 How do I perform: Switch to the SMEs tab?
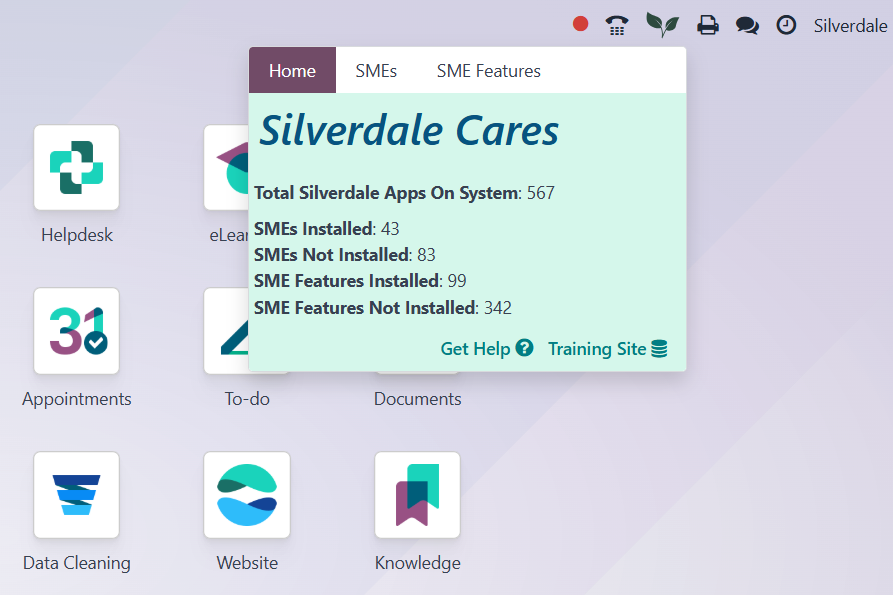coord(376,70)
